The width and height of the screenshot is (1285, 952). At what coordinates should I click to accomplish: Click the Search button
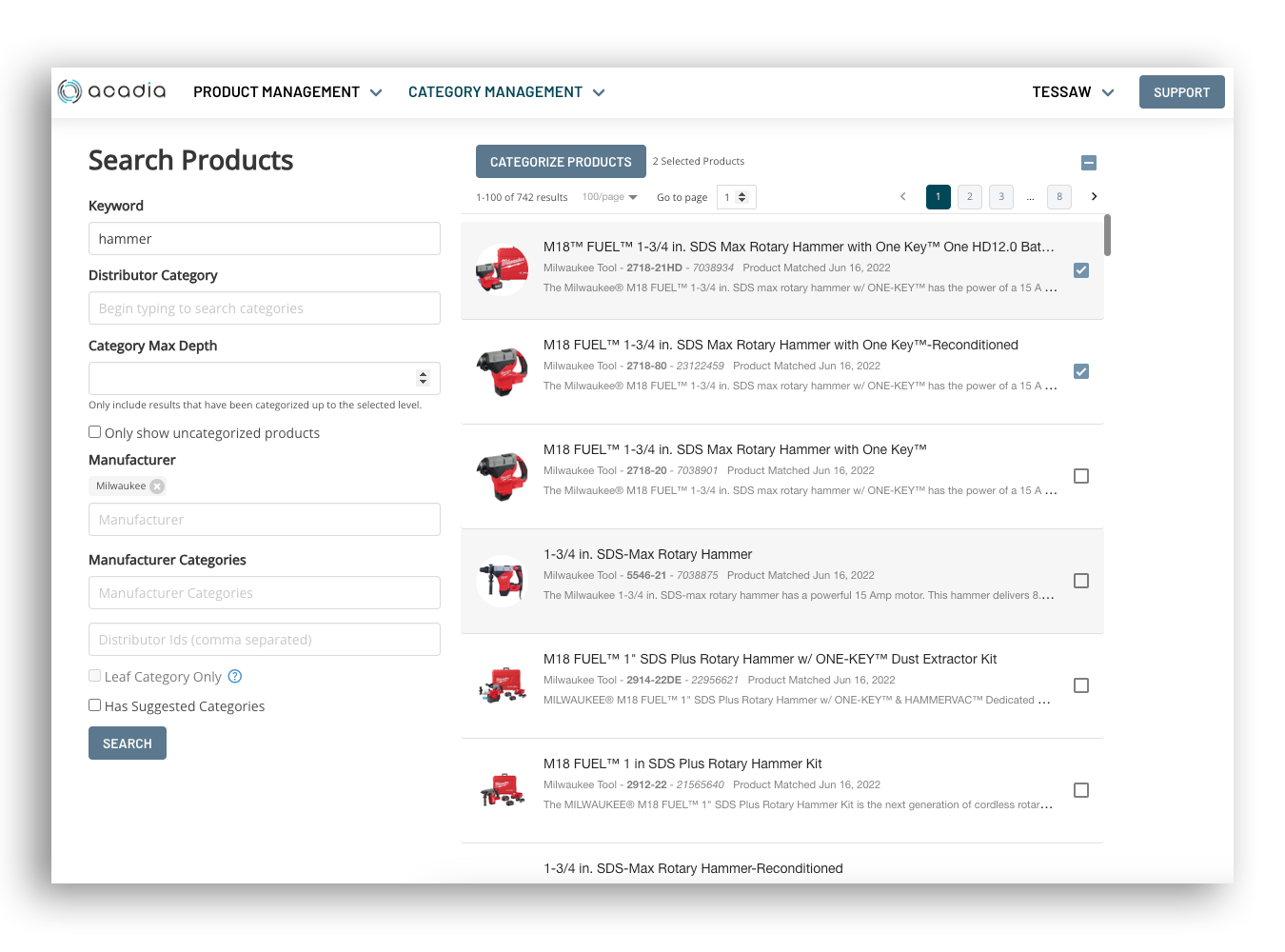(x=128, y=744)
